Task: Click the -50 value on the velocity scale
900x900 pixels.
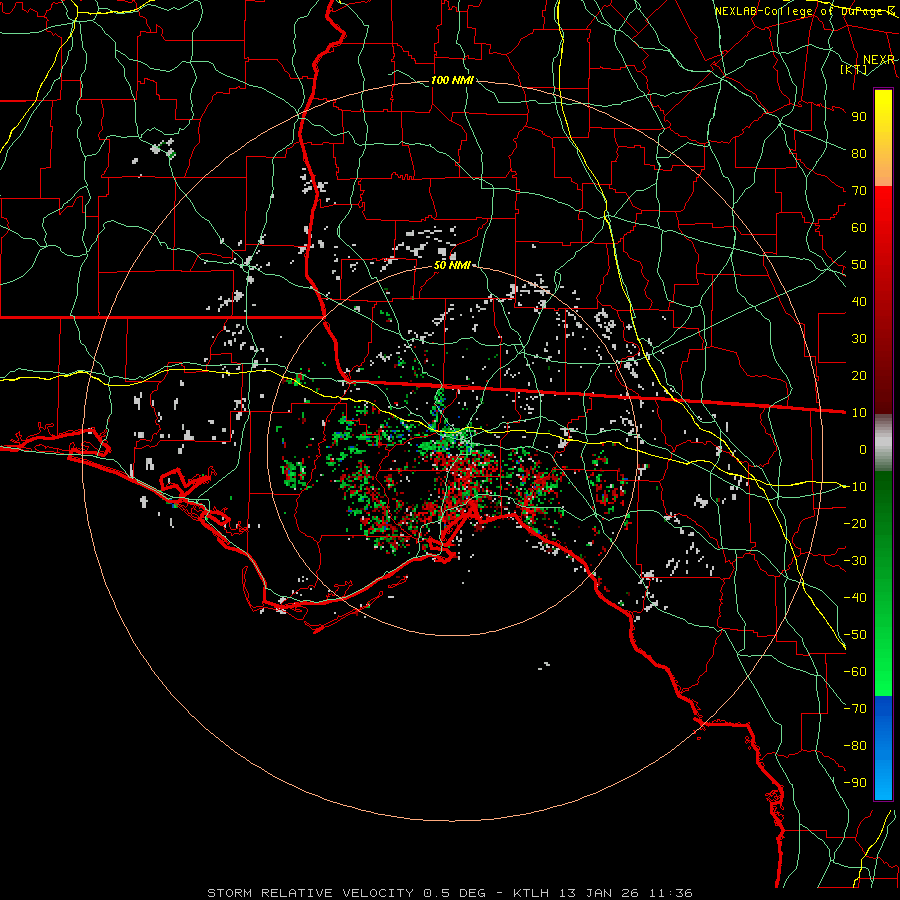Action: click(855, 635)
